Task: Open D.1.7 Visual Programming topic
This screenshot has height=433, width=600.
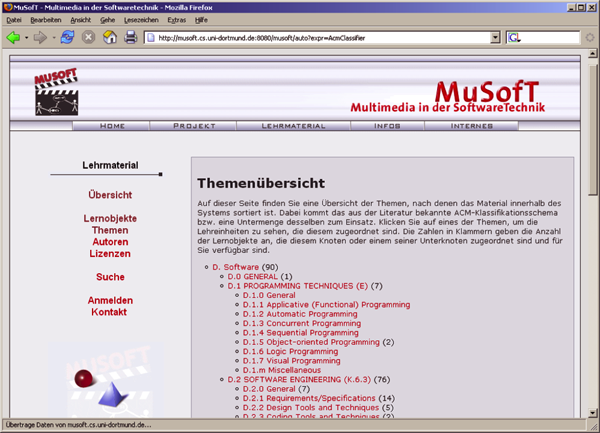Action: 292,361
